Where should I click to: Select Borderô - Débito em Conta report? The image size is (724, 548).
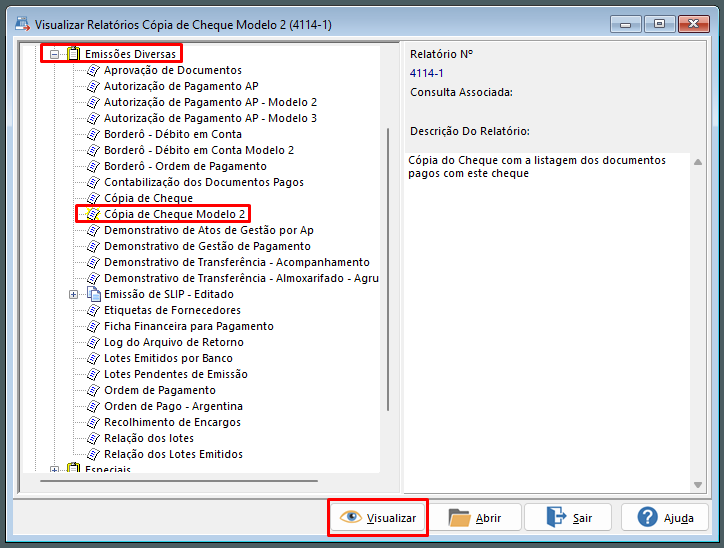[x=173, y=134]
